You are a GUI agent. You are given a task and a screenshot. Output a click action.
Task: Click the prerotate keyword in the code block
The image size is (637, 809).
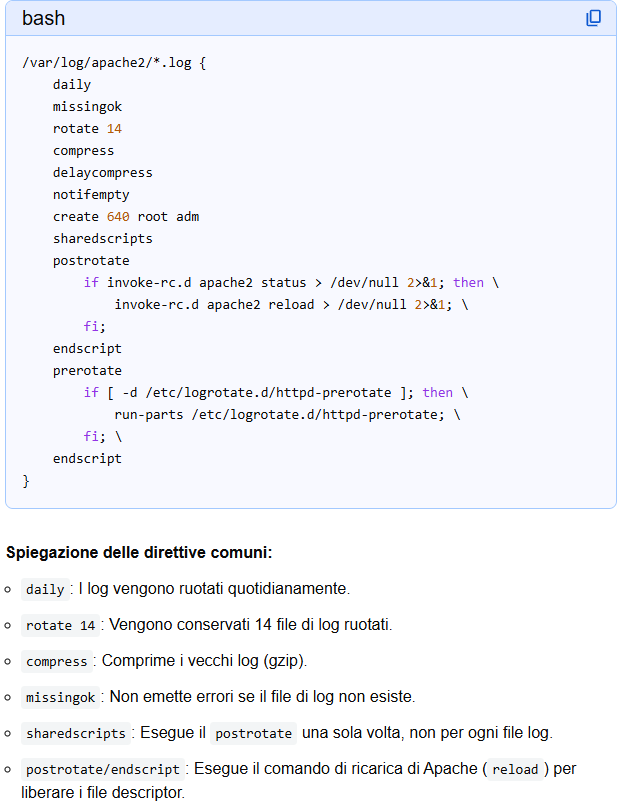coord(87,370)
